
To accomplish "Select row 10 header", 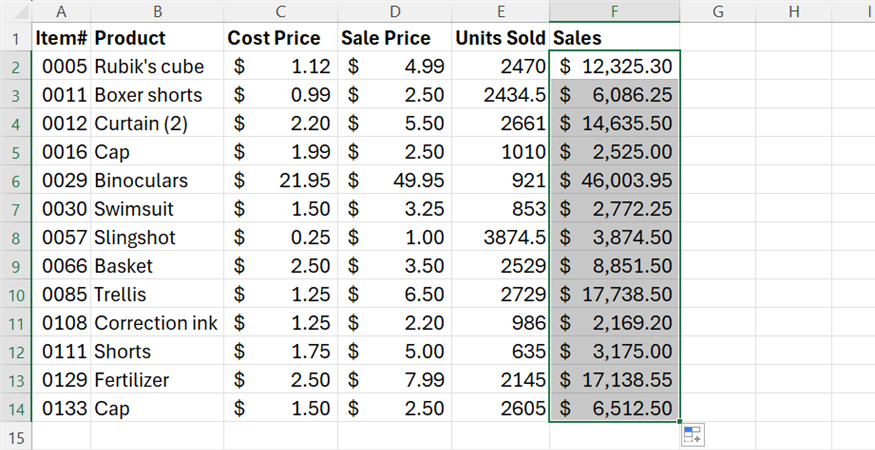I will point(16,294).
